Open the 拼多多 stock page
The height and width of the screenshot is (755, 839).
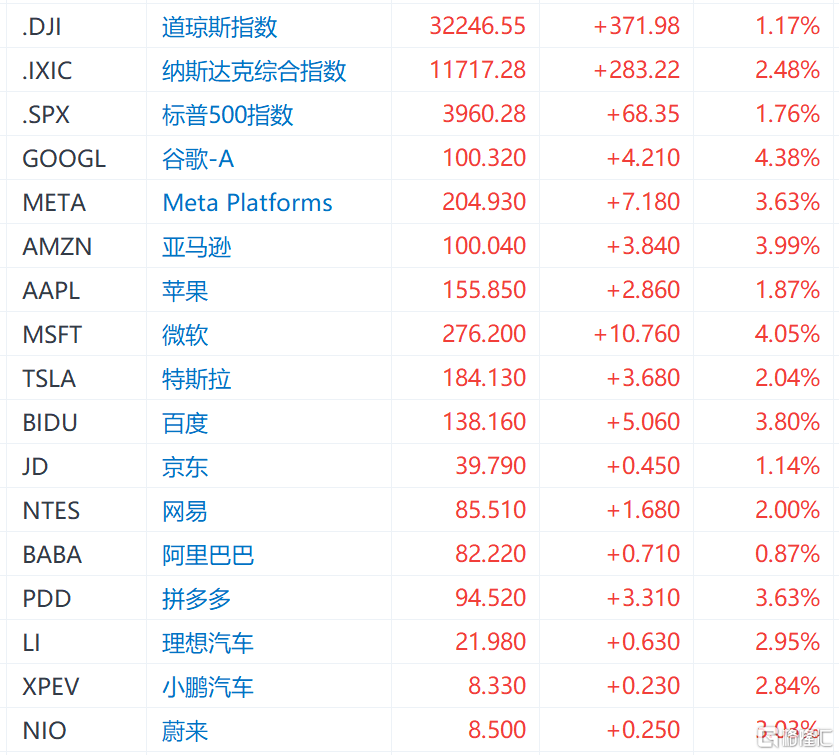pyautogui.click(x=196, y=599)
